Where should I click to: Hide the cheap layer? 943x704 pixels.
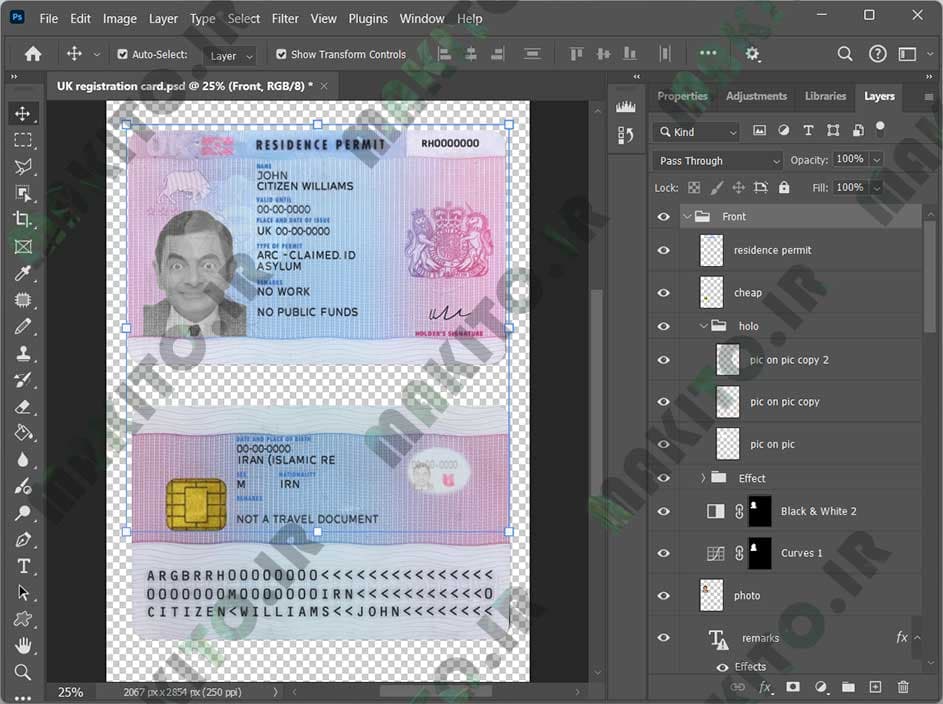pyautogui.click(x=663, y=293)
